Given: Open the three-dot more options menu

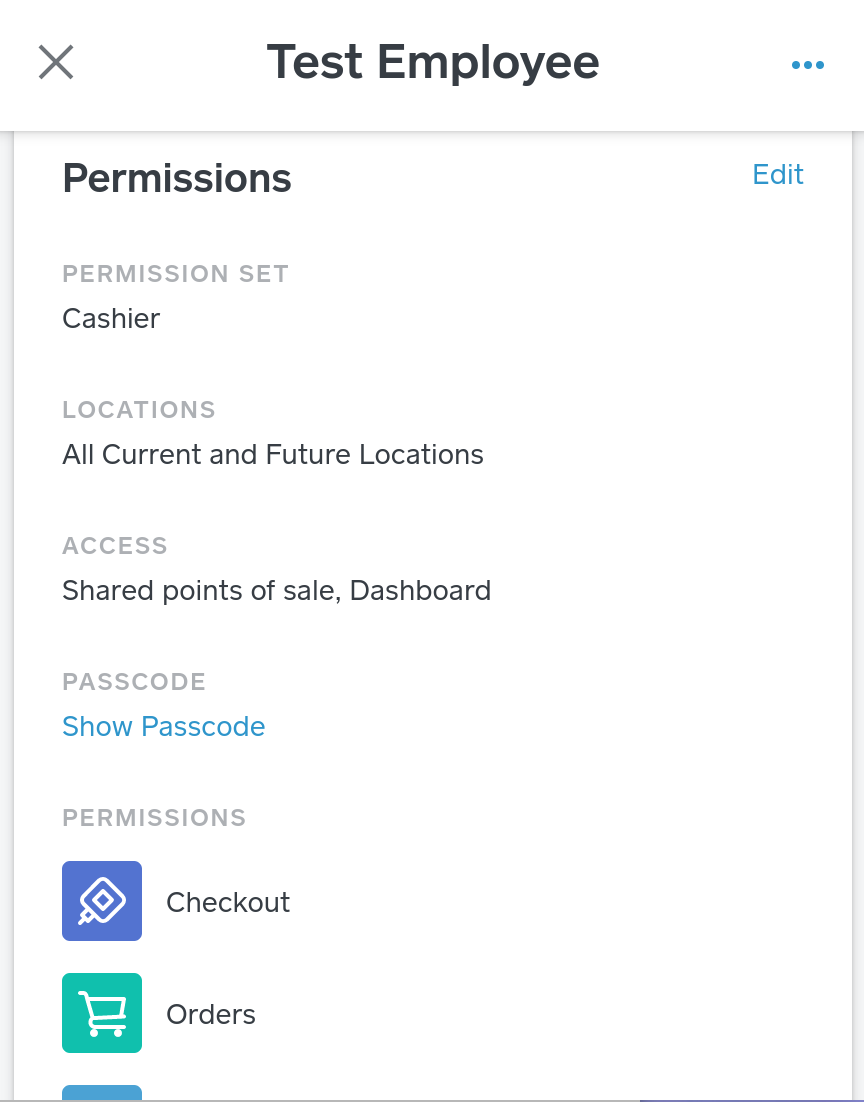Looking at the screenshot, I should 807,65.
